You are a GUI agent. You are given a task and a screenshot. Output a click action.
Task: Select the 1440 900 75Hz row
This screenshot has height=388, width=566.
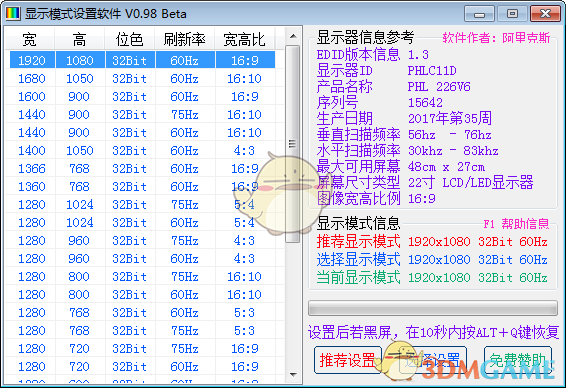tap(142, 114)
